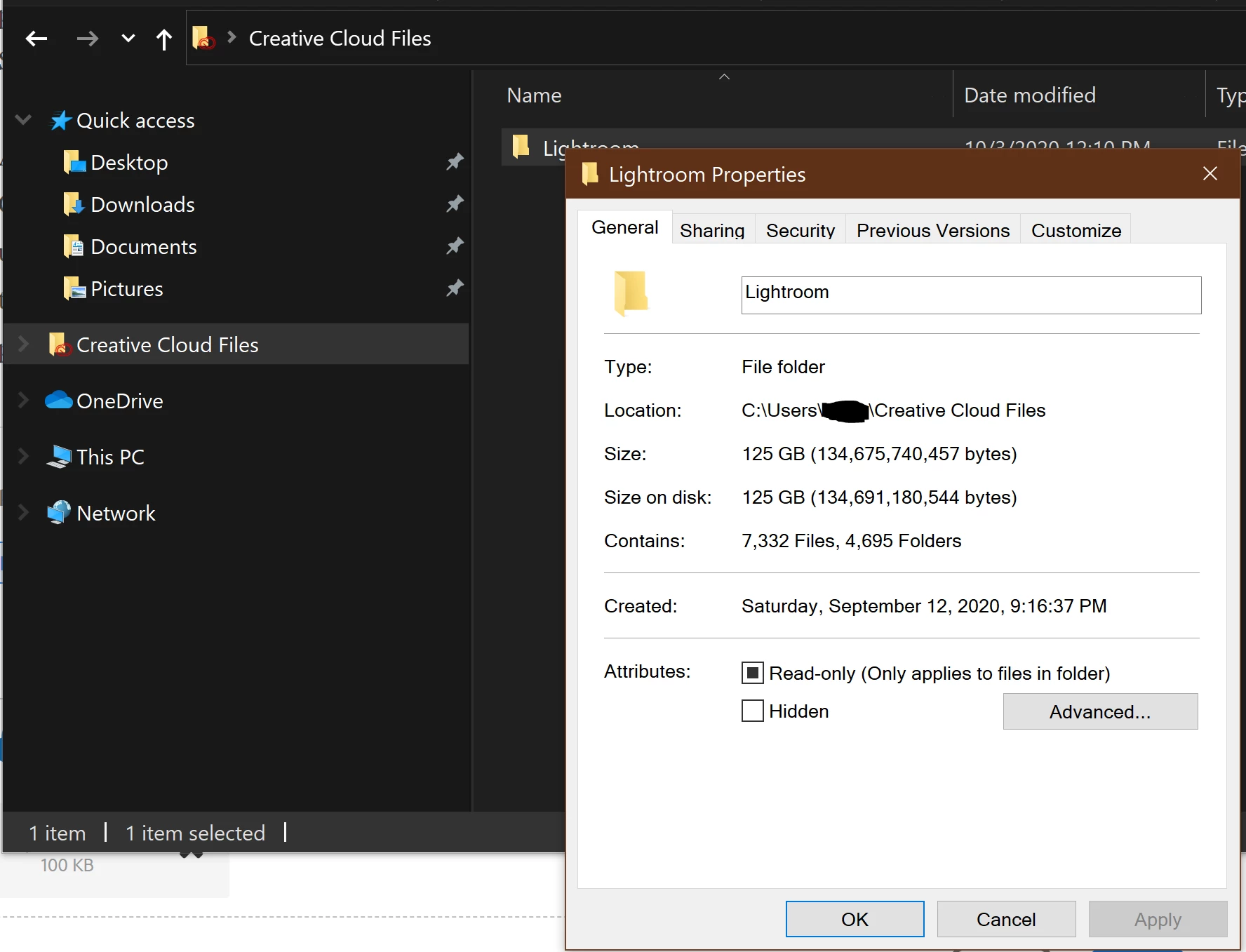Click folder icon in Properties title bar
The width and height of the screenshot is (1246, 952).
[590, 174]
